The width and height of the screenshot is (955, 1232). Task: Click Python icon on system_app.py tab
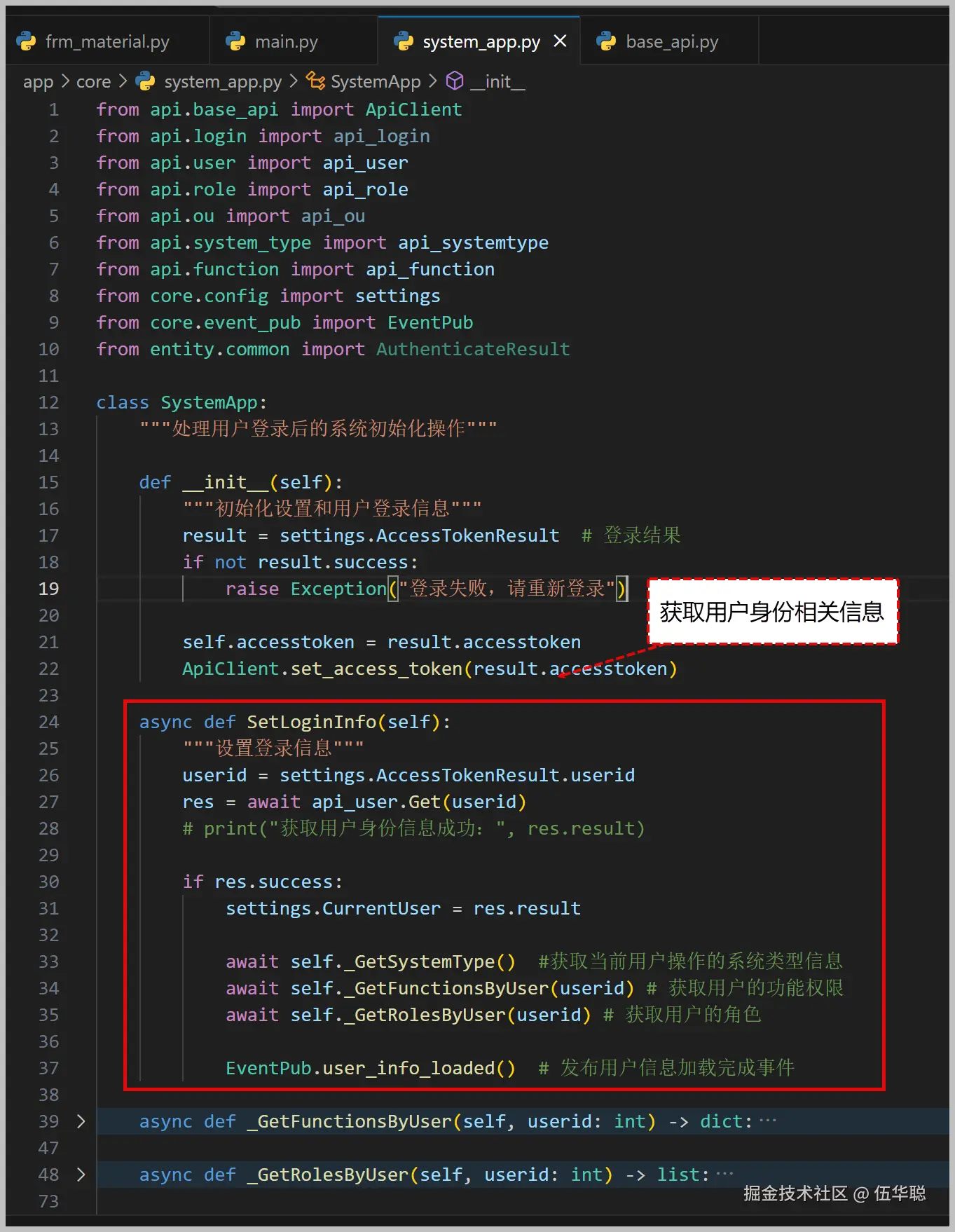coord(404,41)
